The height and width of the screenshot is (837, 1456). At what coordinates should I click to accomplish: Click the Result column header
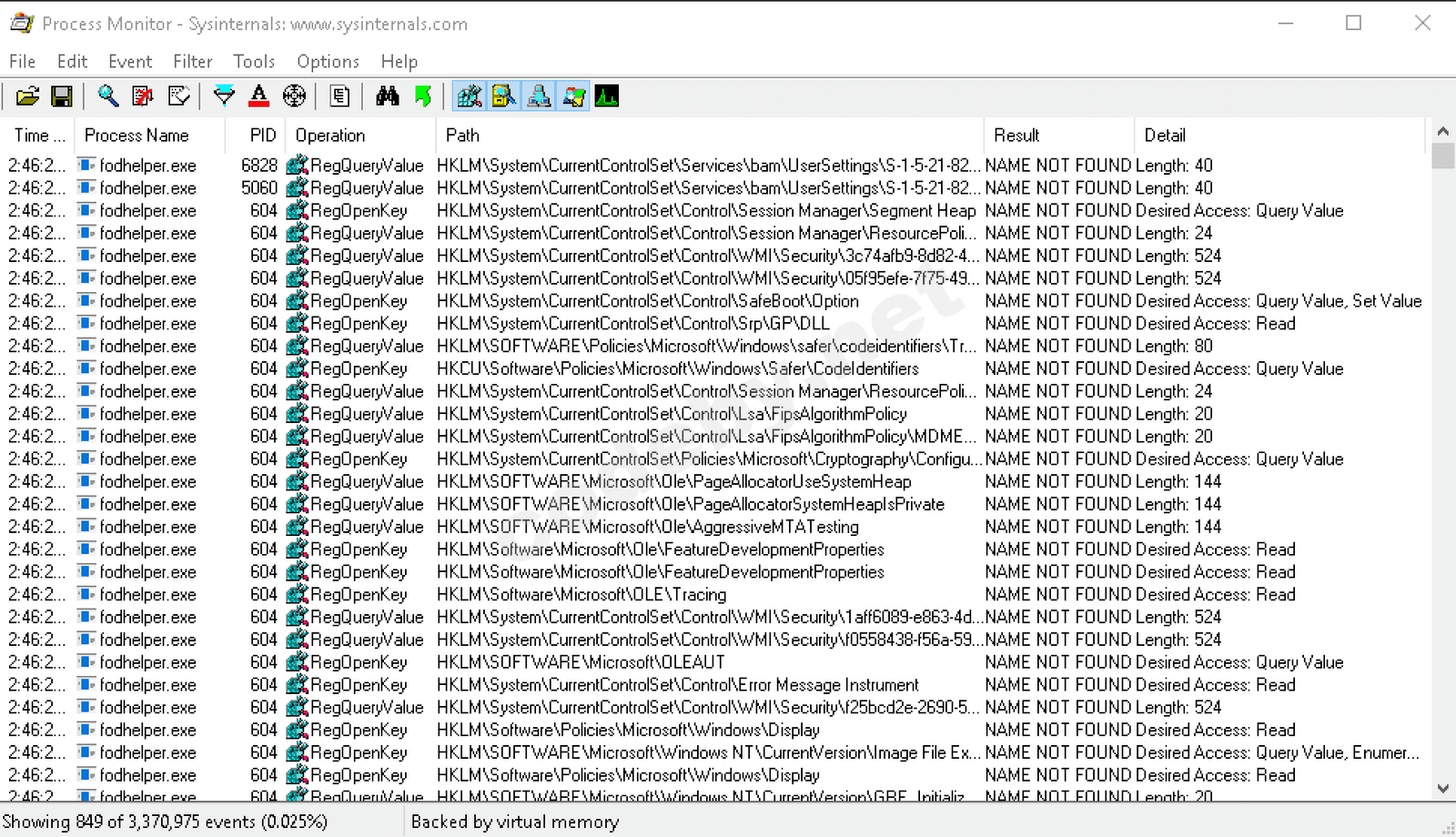pos(1060,136)
